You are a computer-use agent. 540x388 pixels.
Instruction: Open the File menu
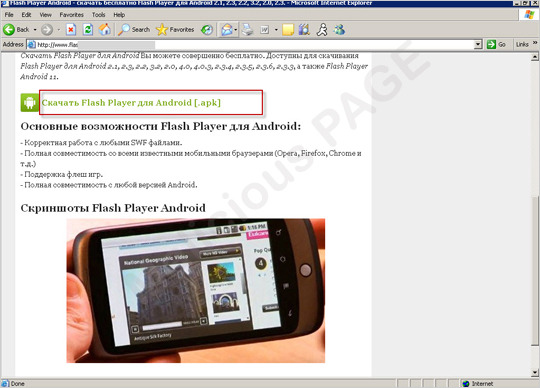(x=9, y=15)
